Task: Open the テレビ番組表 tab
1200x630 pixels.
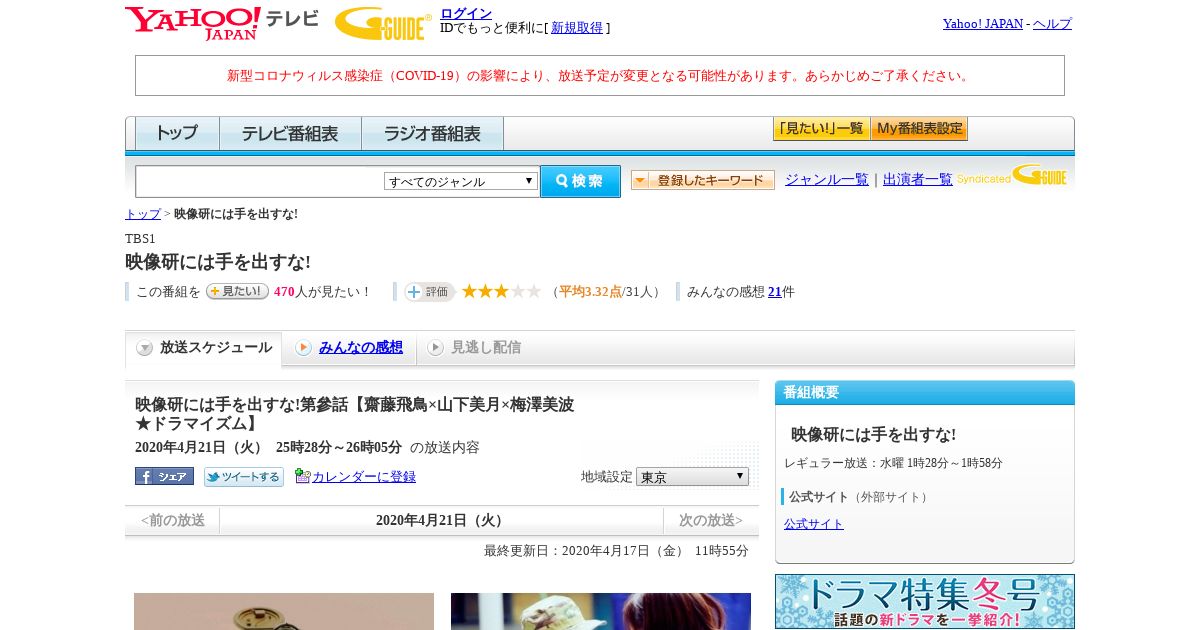Action: pyautogui.click(x=290, y=133)
